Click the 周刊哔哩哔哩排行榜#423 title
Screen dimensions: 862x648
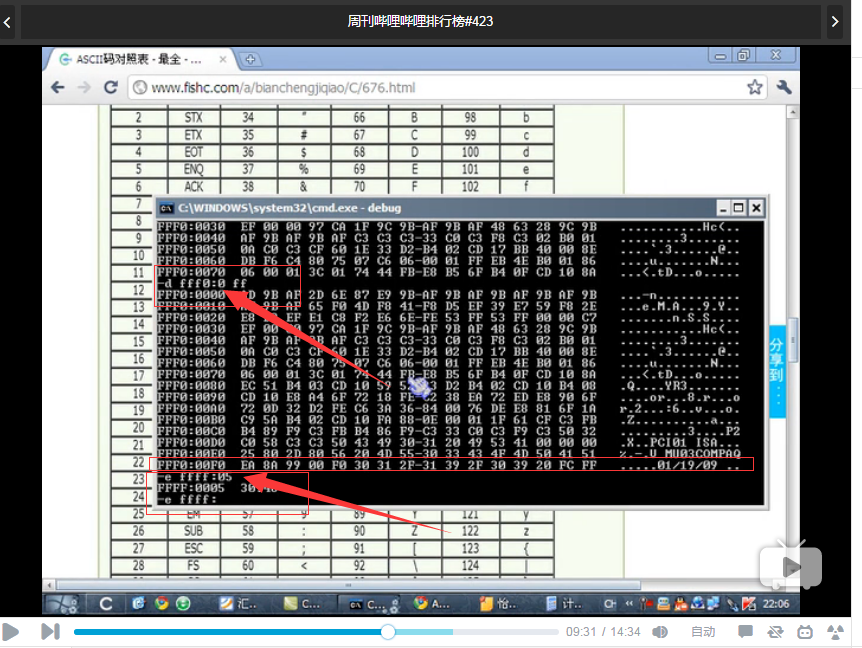point(420,21)
